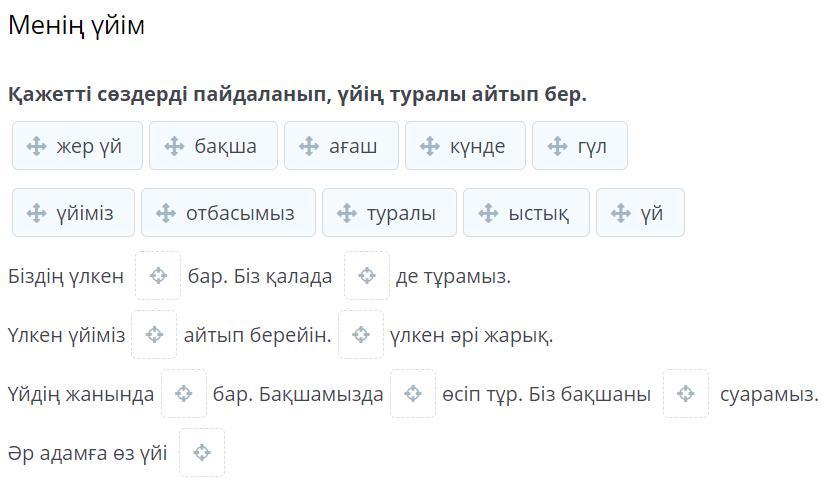The height and width of the screenshot is (499, 838).
Task: Click the blank slot after "Біз қалада"
Action: [367, 276]
